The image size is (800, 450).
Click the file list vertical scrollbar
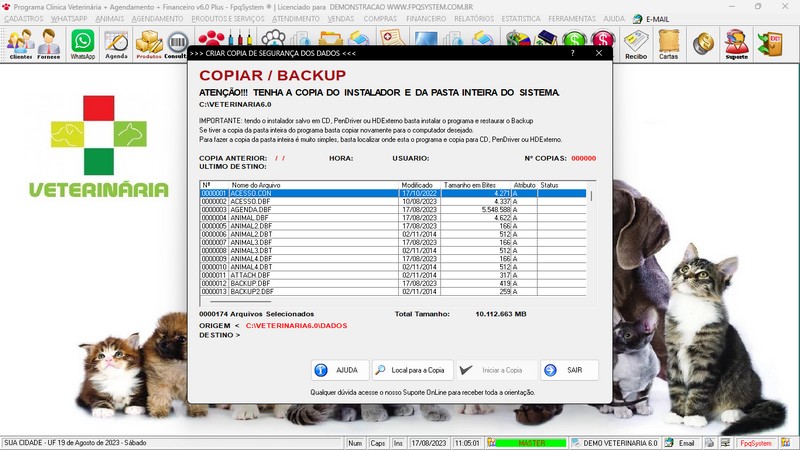590,240
